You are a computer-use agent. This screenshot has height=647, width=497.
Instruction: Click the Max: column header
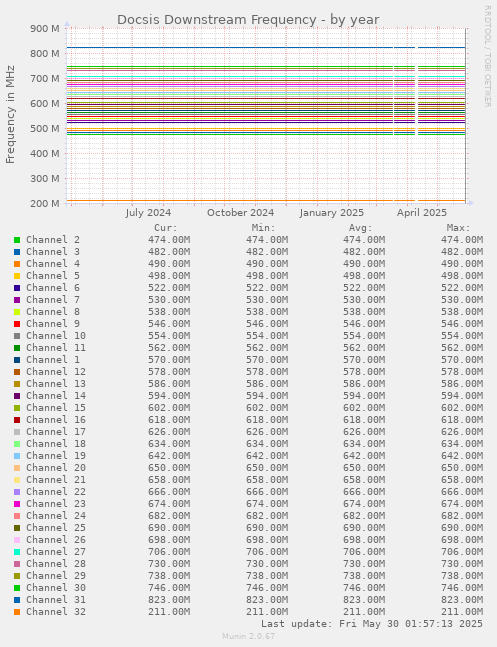click(x=459, y=228)
